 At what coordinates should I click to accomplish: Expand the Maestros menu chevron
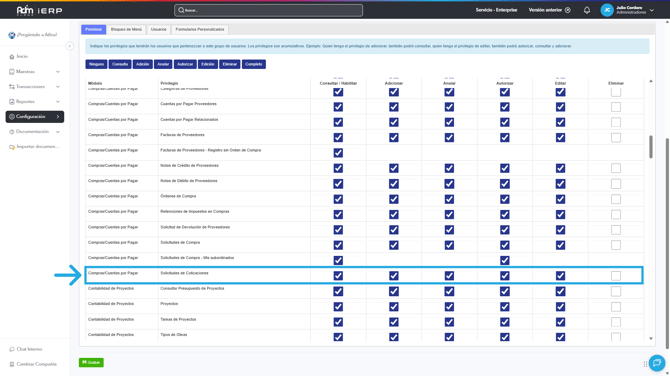pos(58,72)
